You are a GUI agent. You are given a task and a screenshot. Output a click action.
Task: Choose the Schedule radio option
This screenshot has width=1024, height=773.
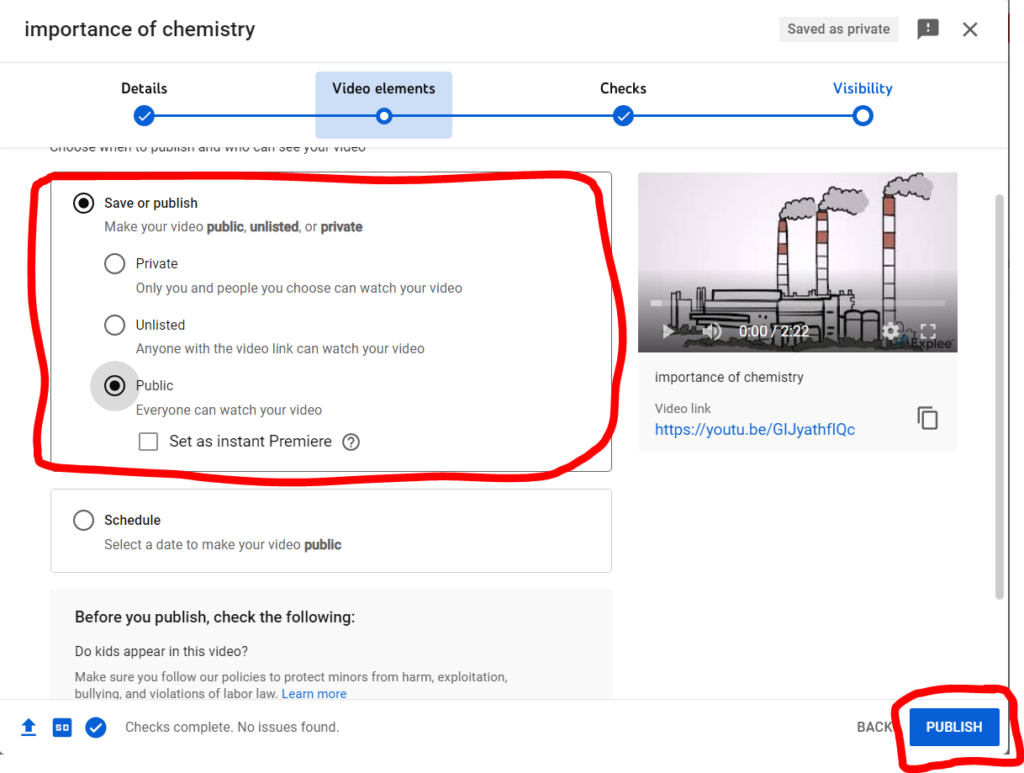(84, 520)
